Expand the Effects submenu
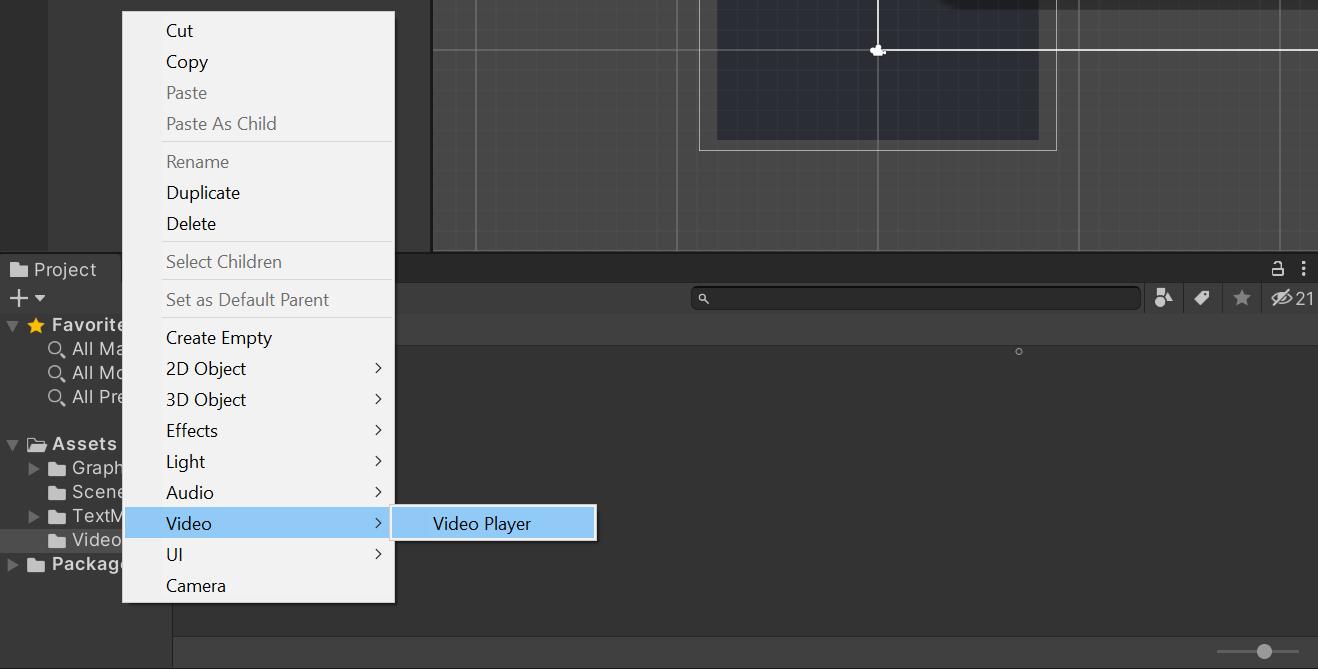The image size is (1318, 669). point(258,431)
